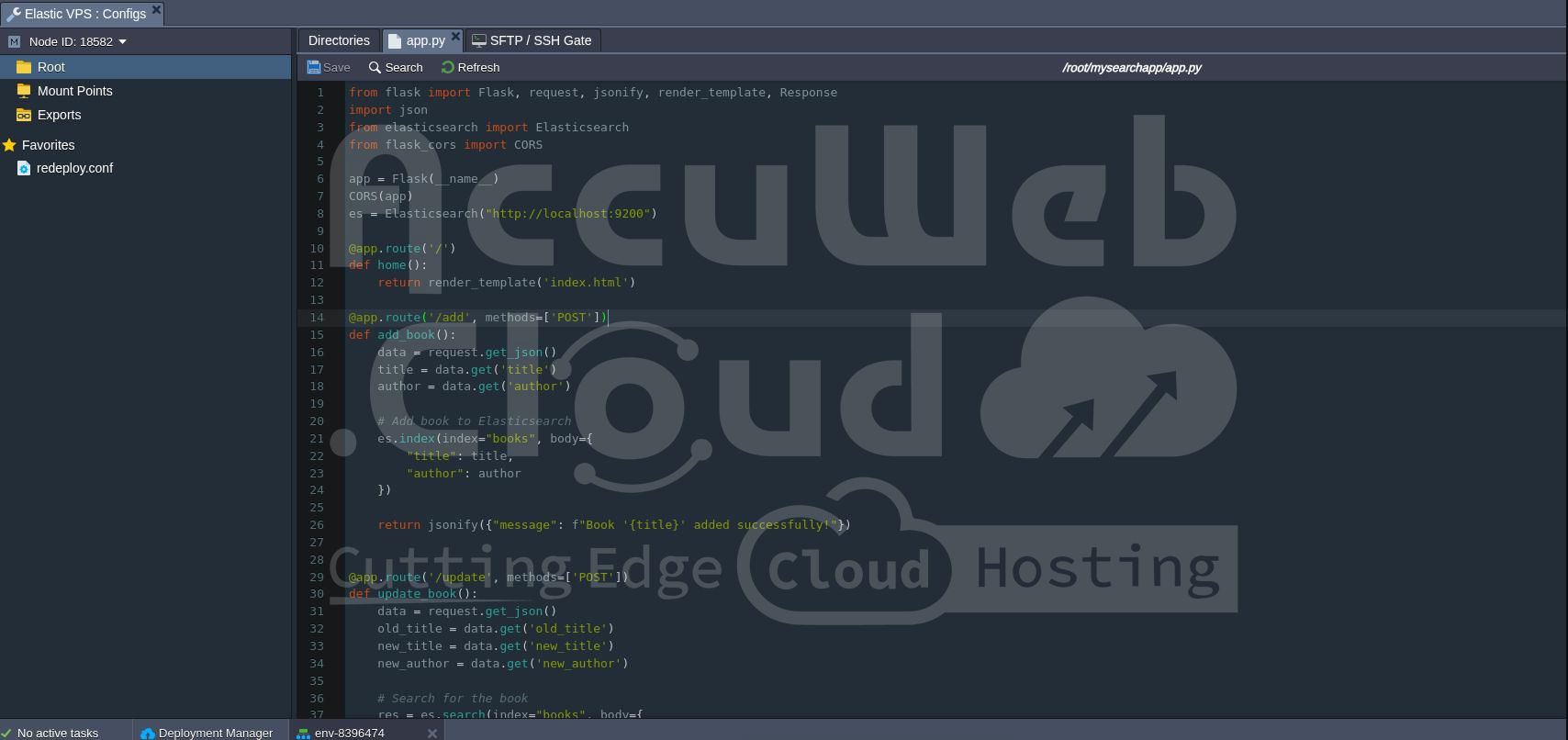The height and width of the screenshot is (740, 1568).
Task: Switch to the Directories tab
Action: (x=339, y=40)
